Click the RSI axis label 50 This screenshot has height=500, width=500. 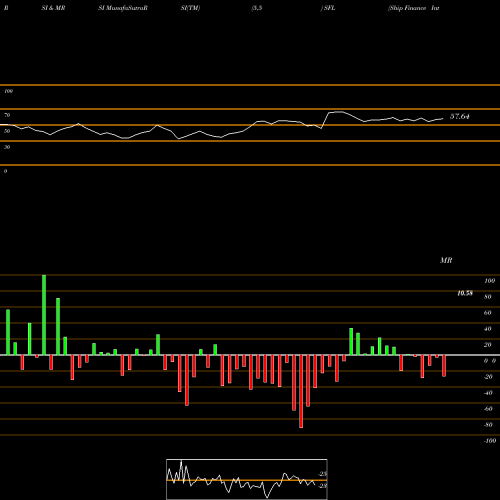pos(7,131)
